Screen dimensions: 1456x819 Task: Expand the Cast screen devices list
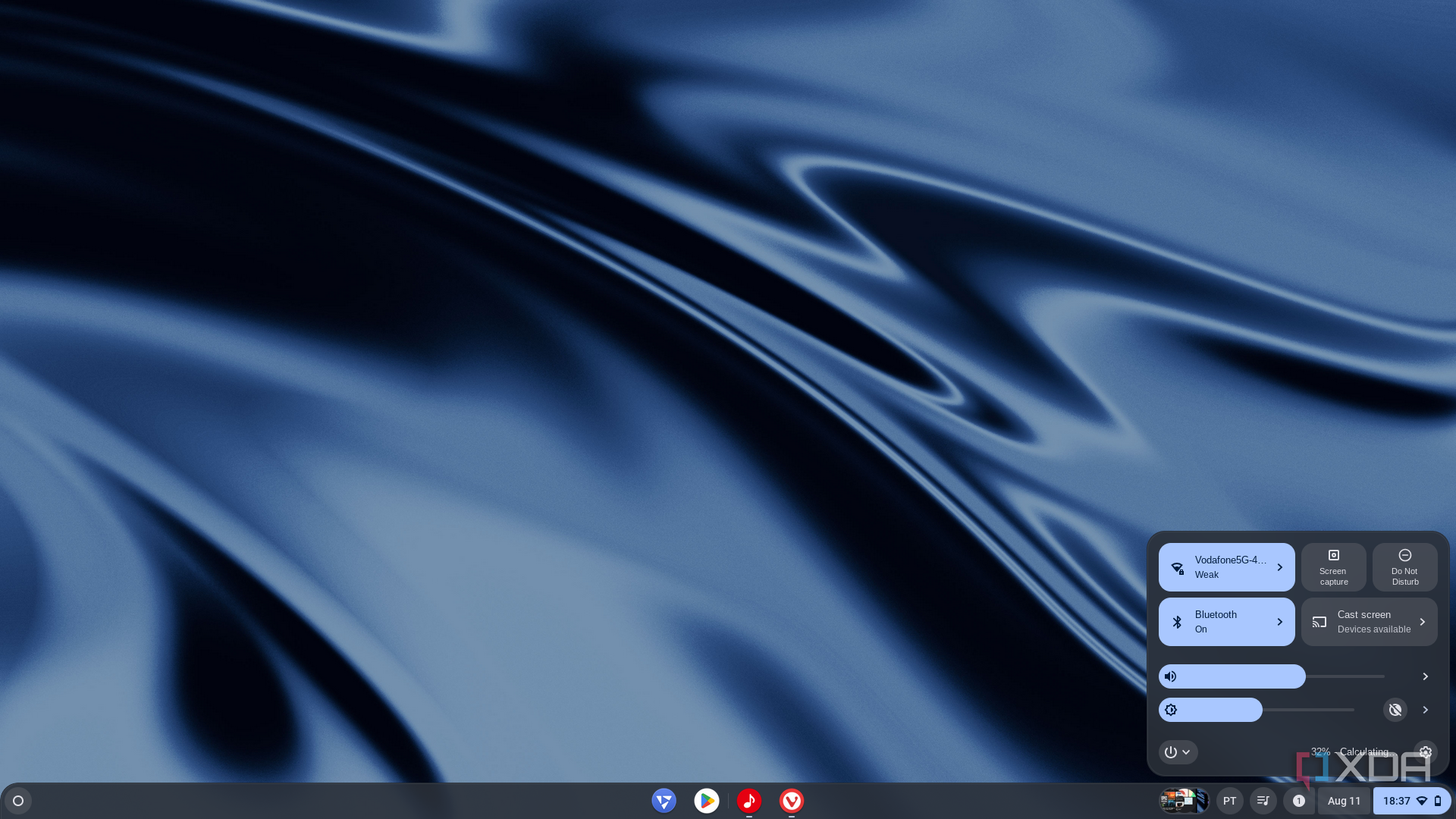[1423, 622]
